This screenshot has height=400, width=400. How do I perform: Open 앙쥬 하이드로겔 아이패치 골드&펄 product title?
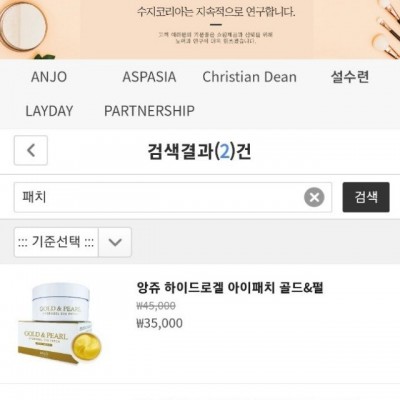click(x=230, y=287)
